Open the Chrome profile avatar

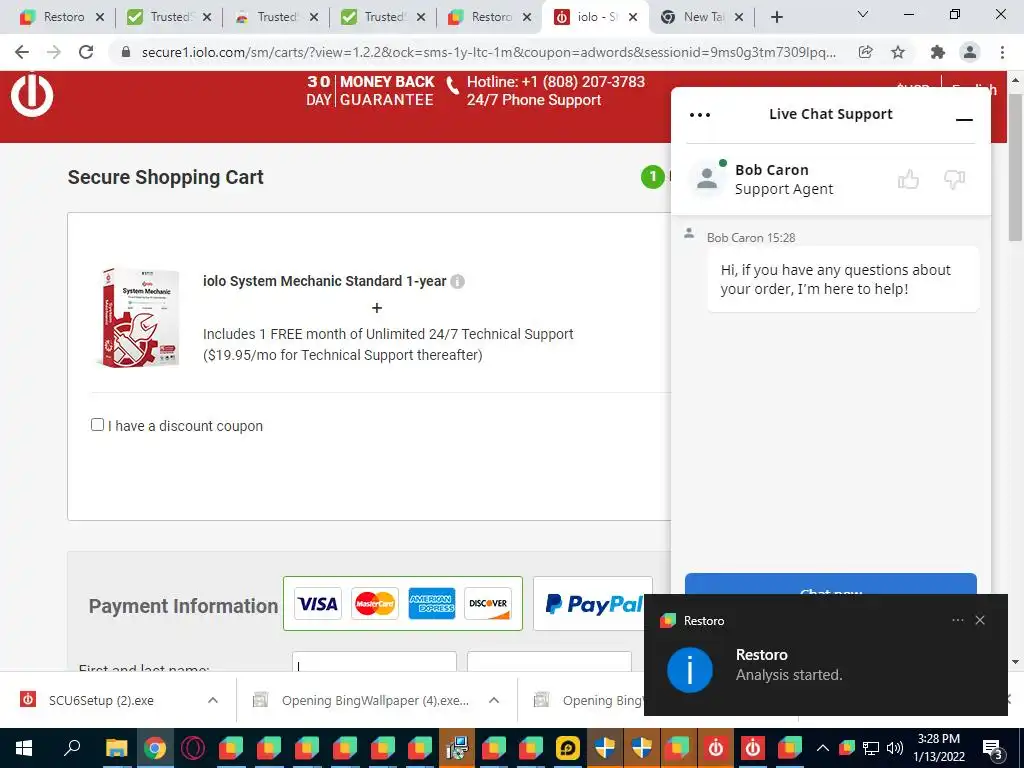pos(970,52)
